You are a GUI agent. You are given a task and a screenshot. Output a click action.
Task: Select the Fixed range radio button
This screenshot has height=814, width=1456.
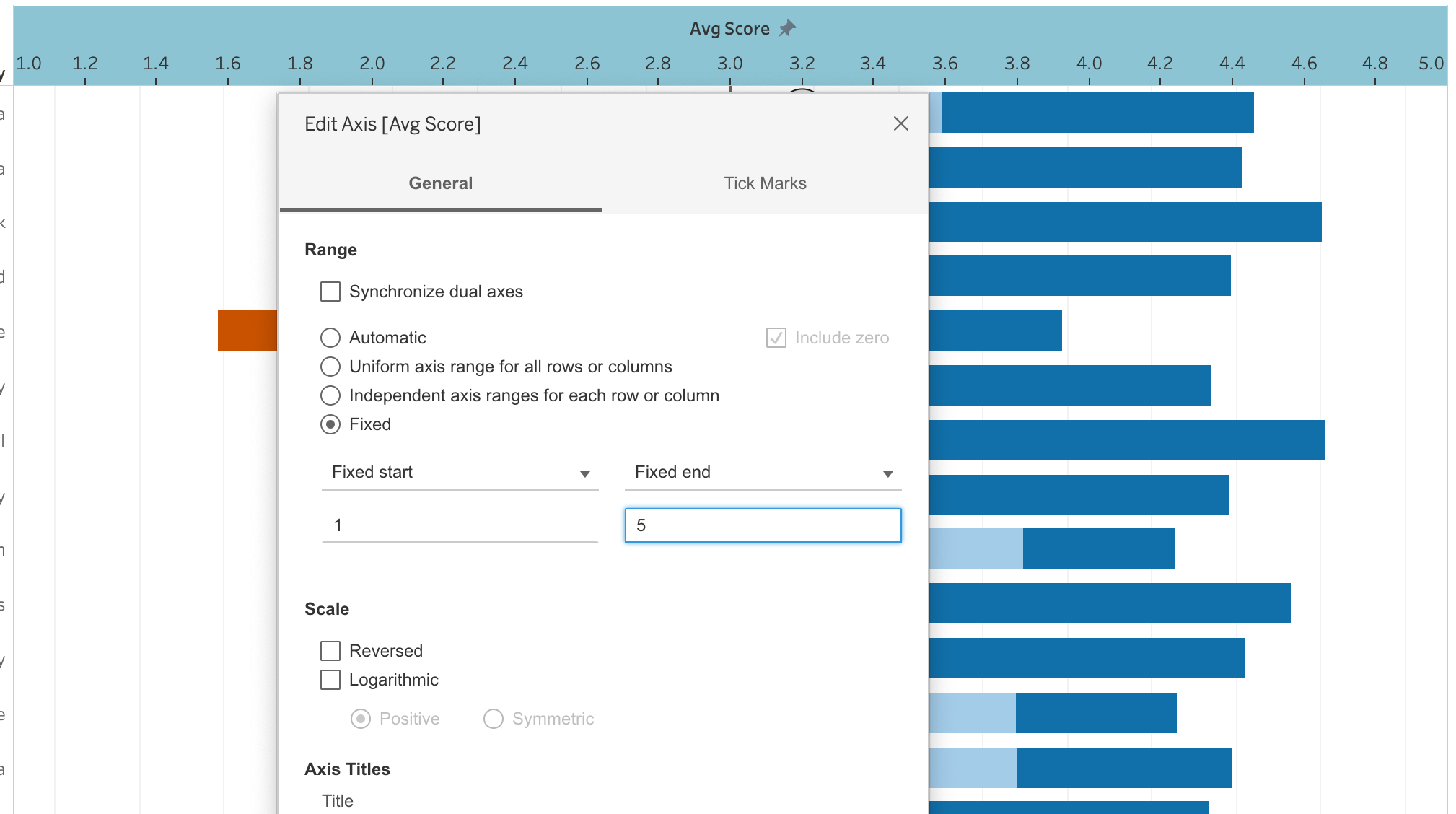click(x=330, y=424)
